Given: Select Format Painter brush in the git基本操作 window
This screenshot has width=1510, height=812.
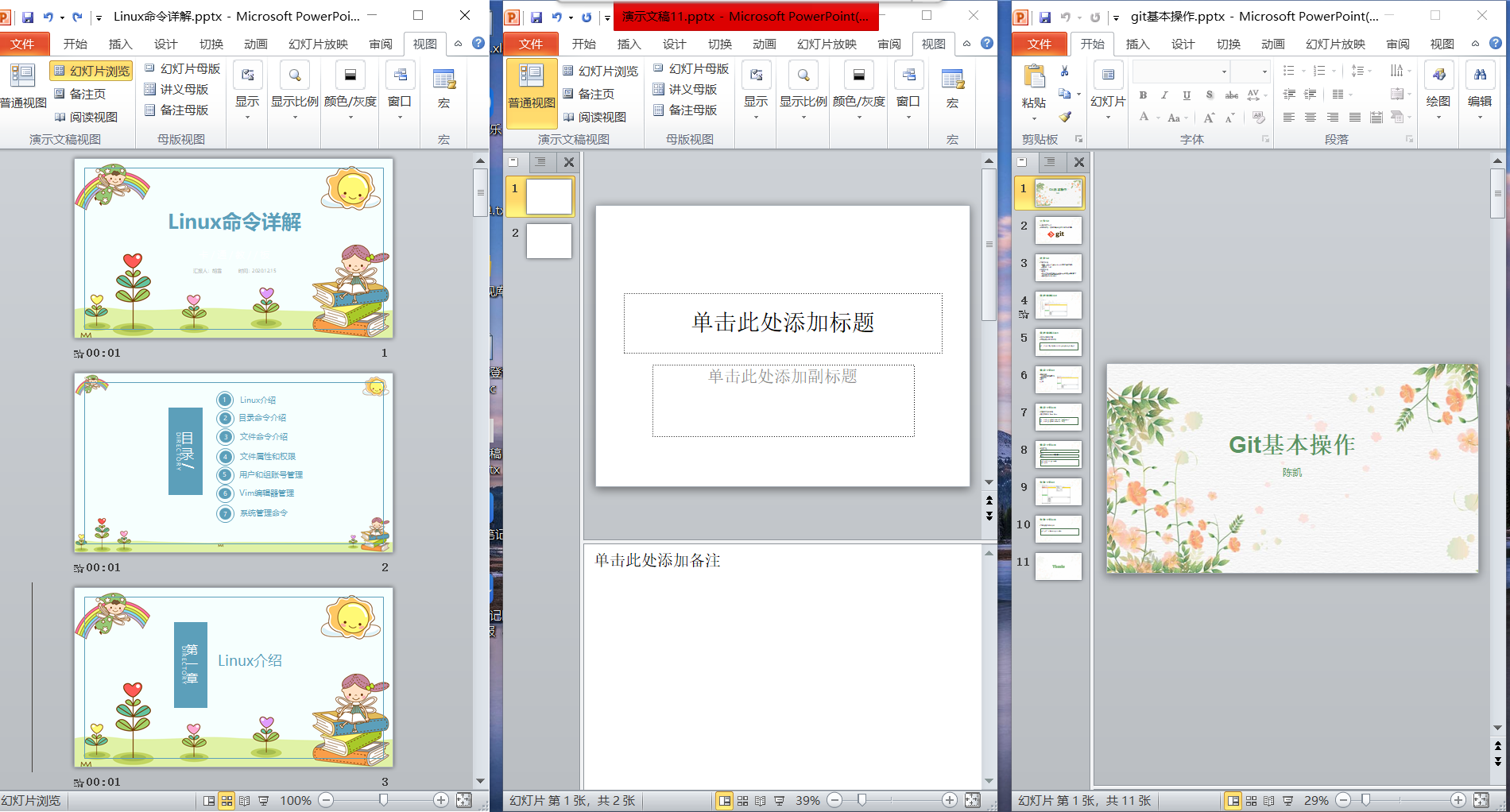Looking at the screenshot, I should pyautogui.click(x=1065, y=117).
